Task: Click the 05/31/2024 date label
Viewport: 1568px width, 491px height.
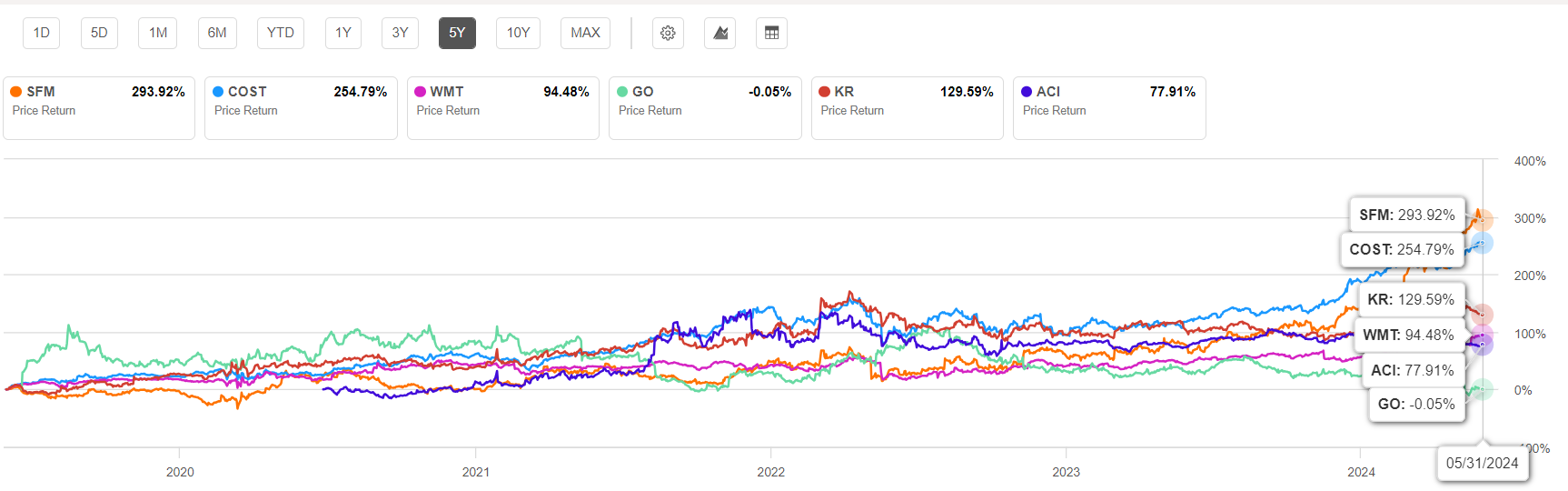Action: pos(1482,464)
